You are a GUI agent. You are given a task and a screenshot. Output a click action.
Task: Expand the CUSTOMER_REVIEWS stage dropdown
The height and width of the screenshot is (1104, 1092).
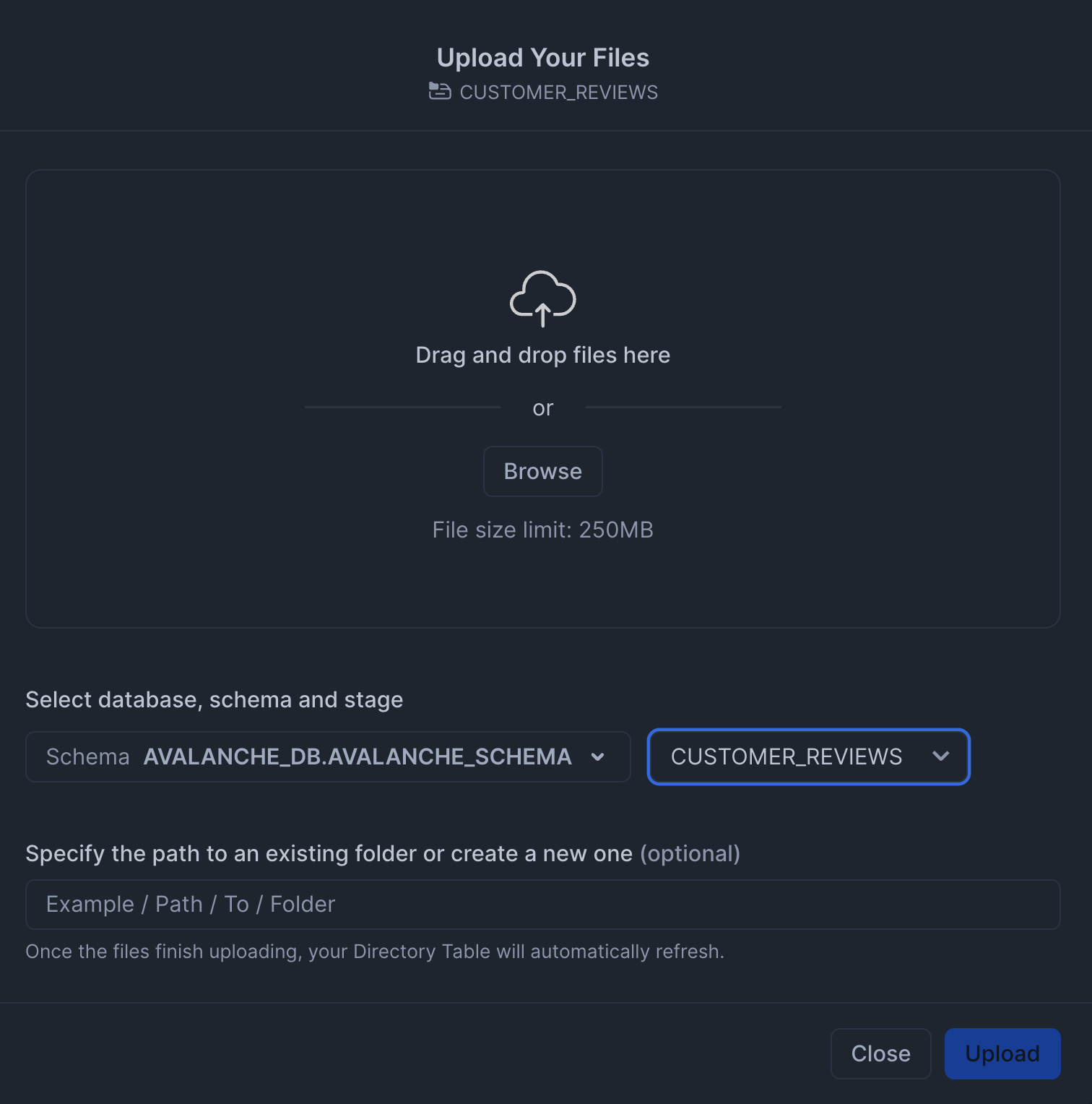807,756
